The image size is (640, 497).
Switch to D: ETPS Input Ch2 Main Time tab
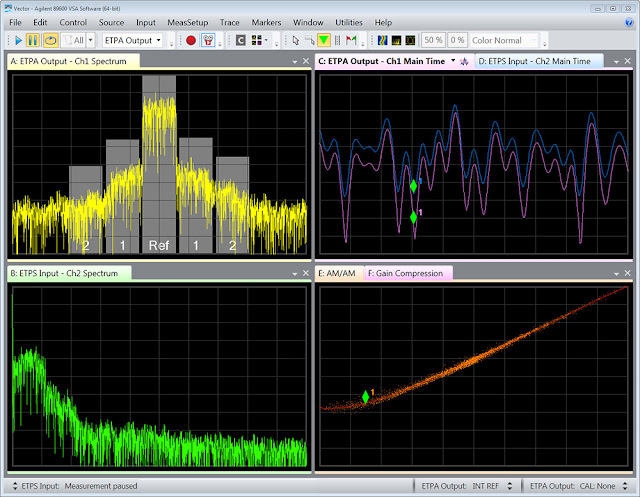pyautogui.click(x=534, y=61)
